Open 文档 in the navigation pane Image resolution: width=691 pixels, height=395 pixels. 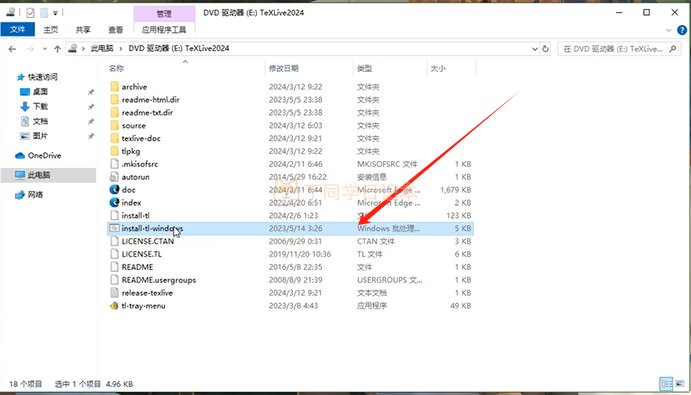point(40,121)
